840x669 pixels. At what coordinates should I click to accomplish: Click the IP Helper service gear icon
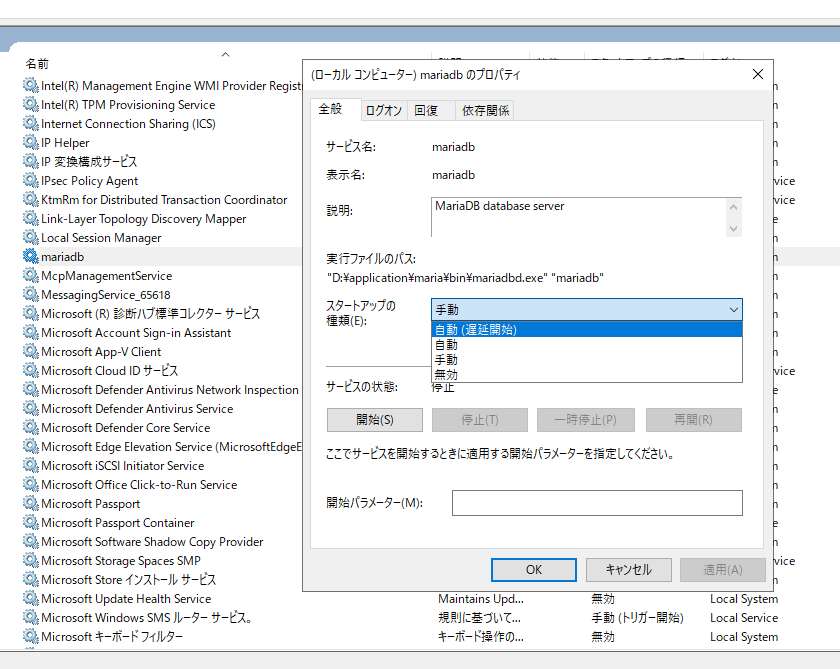[30, 143]
